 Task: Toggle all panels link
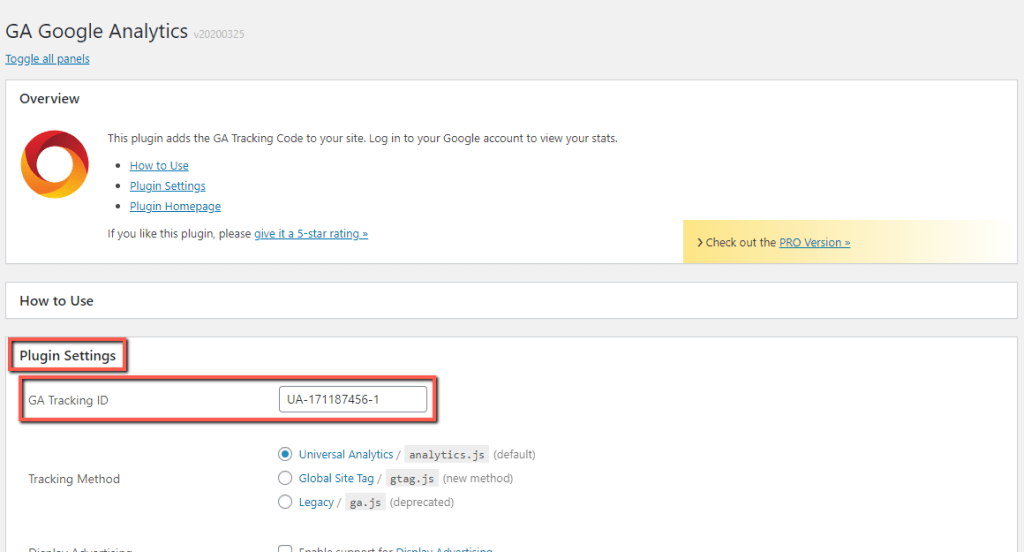point(48,59)
